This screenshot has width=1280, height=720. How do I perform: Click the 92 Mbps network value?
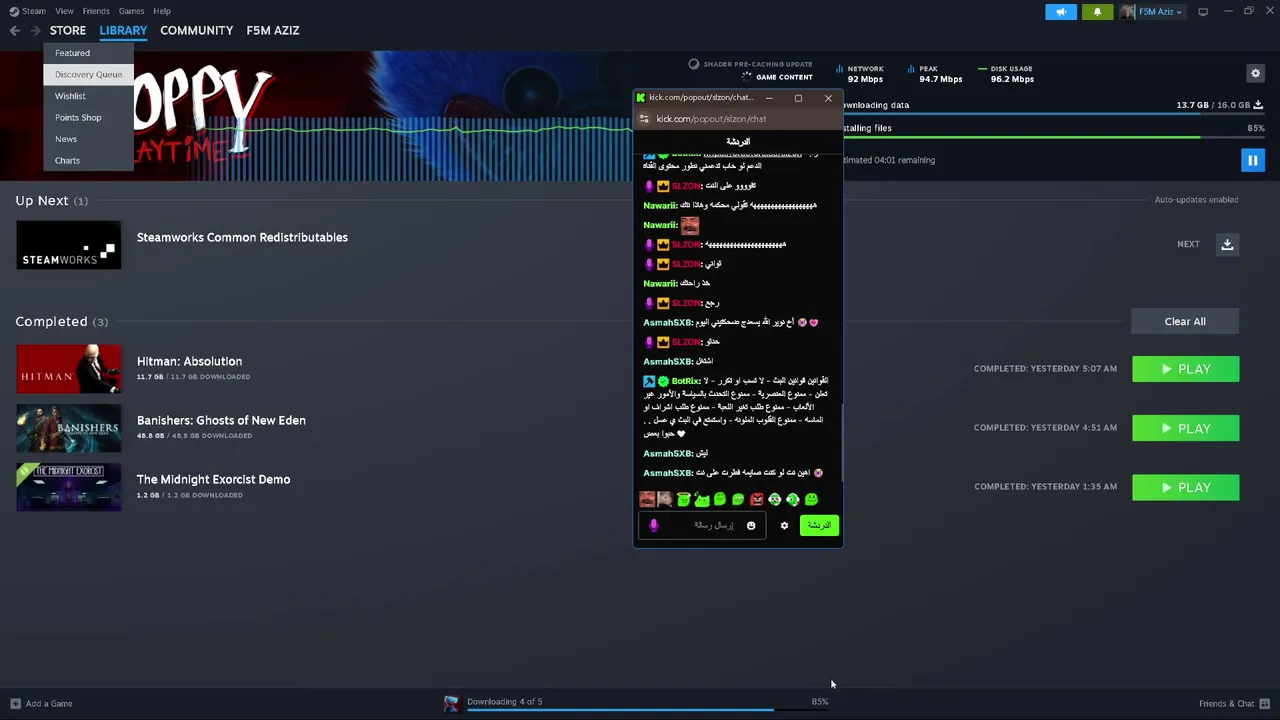pos(865,79)
